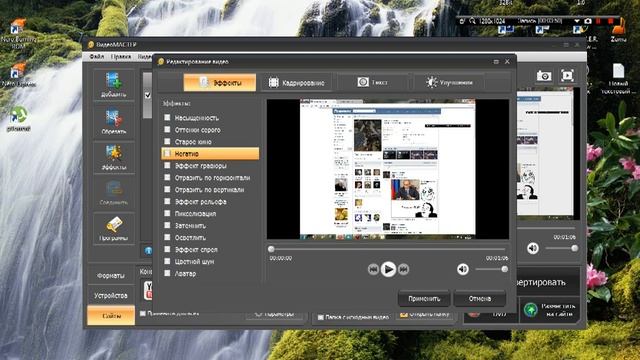The width and height of the screenshot is (640, 360).
Task: Stop recording with the red stop icon
Action: pyautogui.click(x=611, y=21)
